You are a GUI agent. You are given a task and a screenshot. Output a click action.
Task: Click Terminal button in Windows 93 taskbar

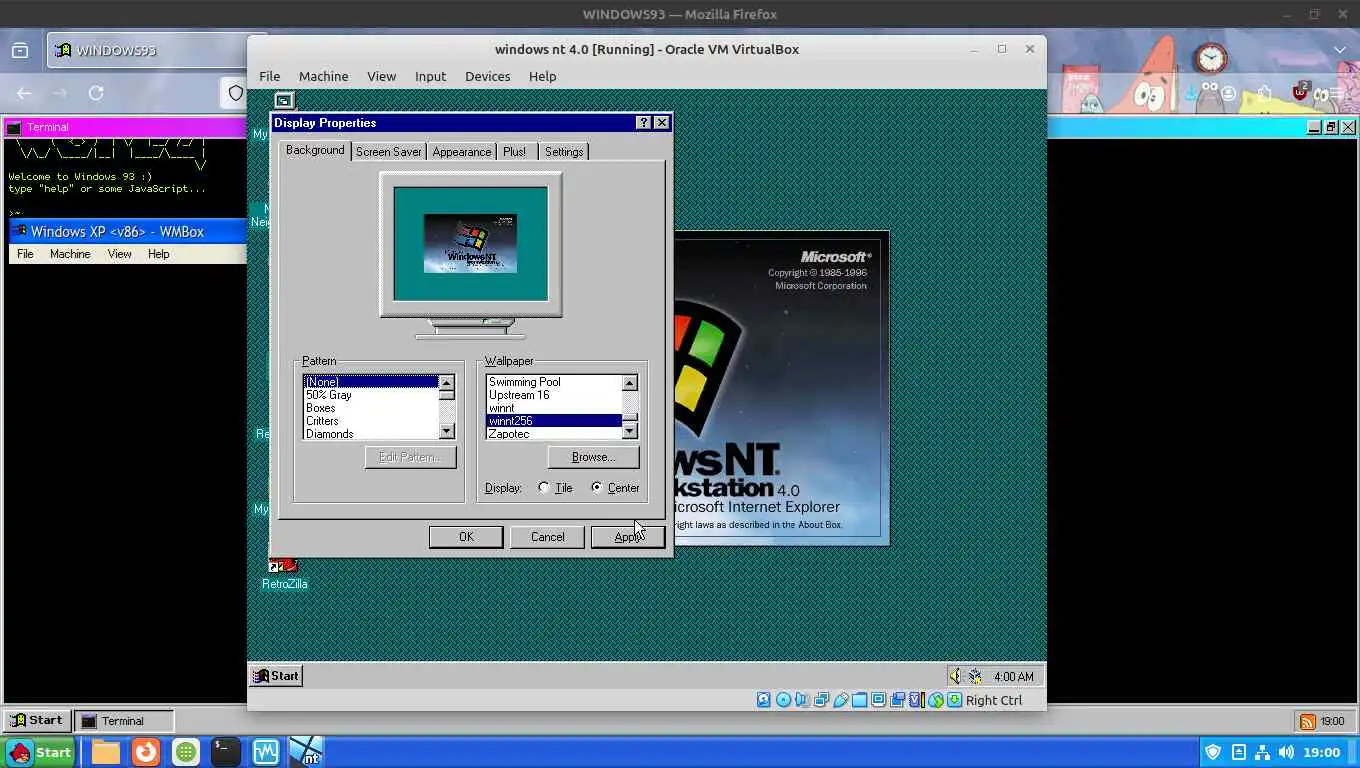click(124, 721)
